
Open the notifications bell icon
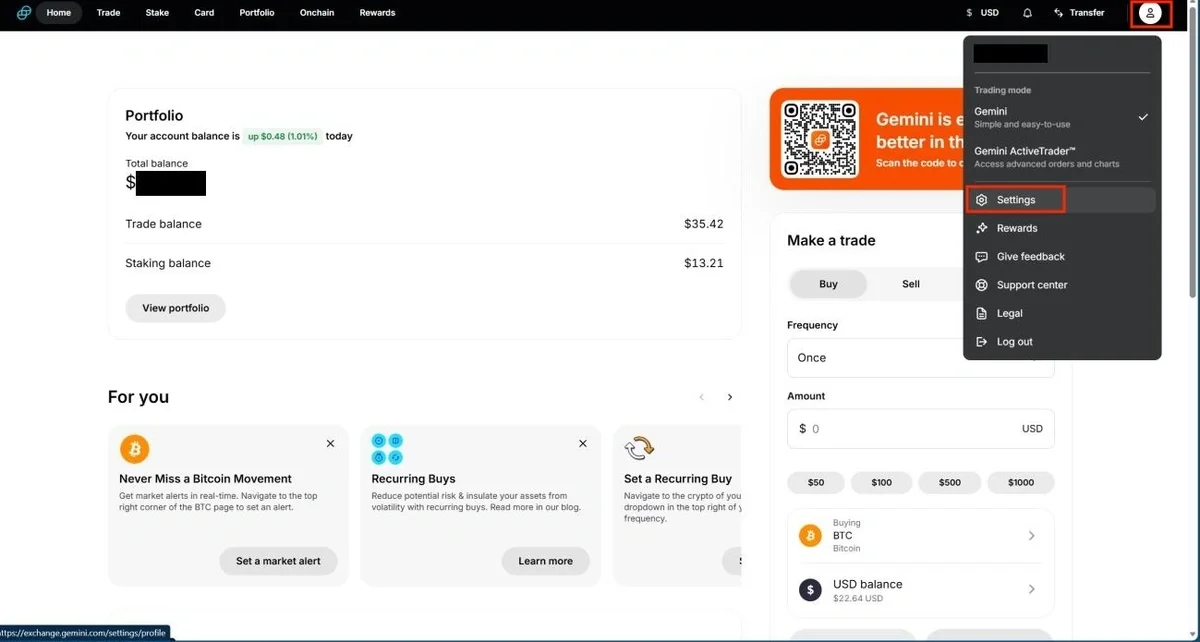pos(1027,13)
